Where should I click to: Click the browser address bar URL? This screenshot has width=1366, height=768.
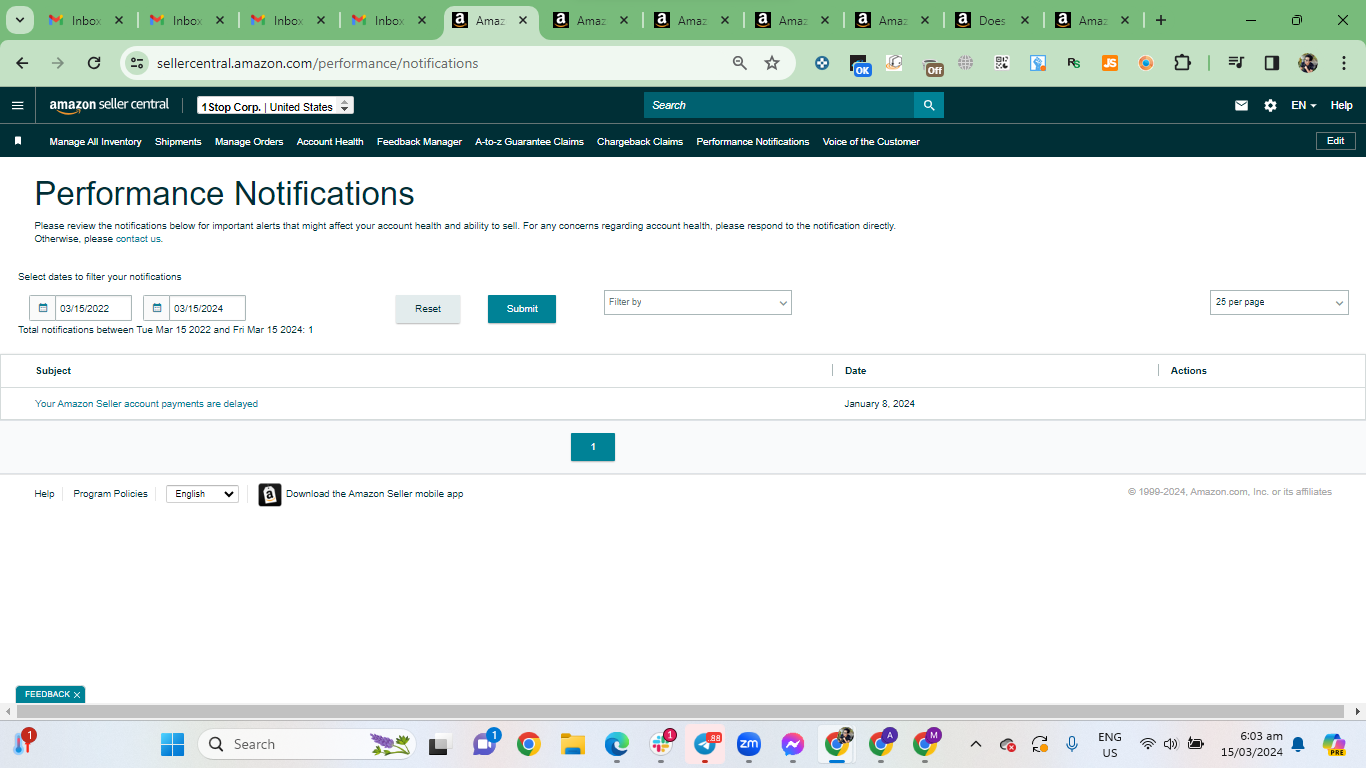click(x=318, y=63)
